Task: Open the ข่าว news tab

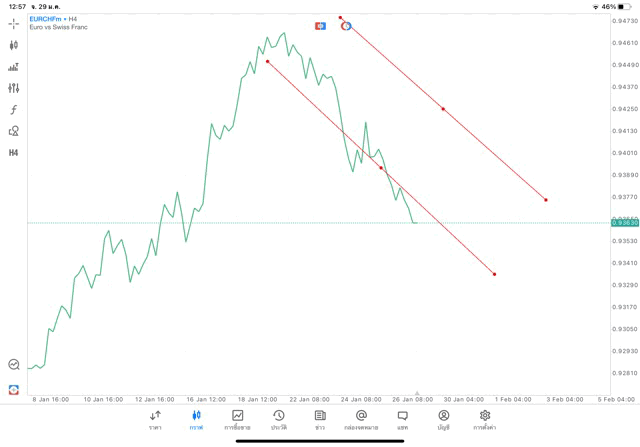Action: pyautogui.click(x=319, y=420)
